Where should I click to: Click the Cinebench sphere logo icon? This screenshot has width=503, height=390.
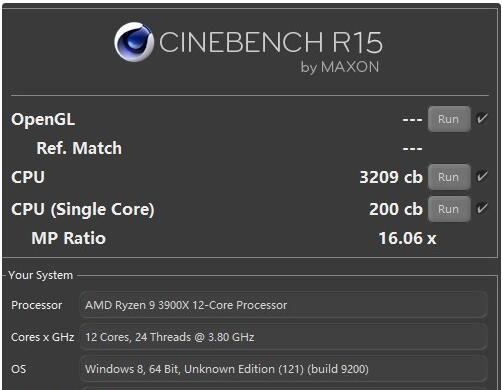134,42
